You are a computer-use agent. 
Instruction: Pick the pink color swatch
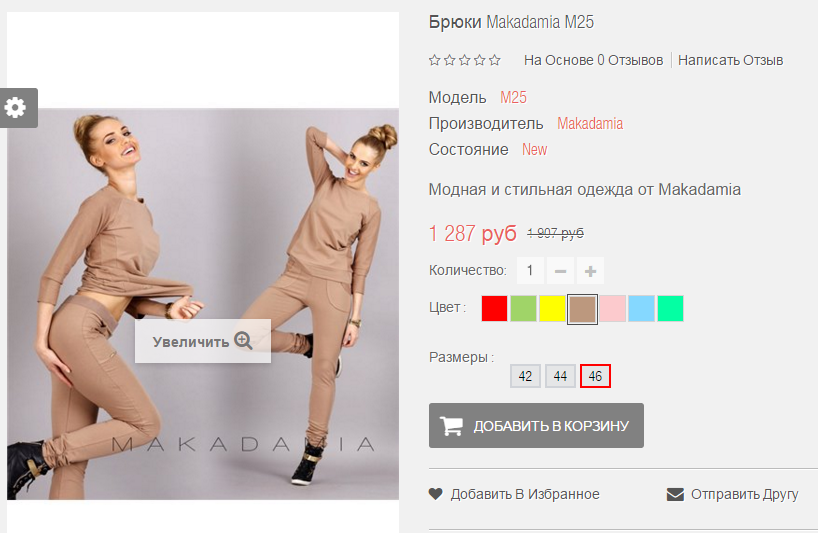pos(612,308)
